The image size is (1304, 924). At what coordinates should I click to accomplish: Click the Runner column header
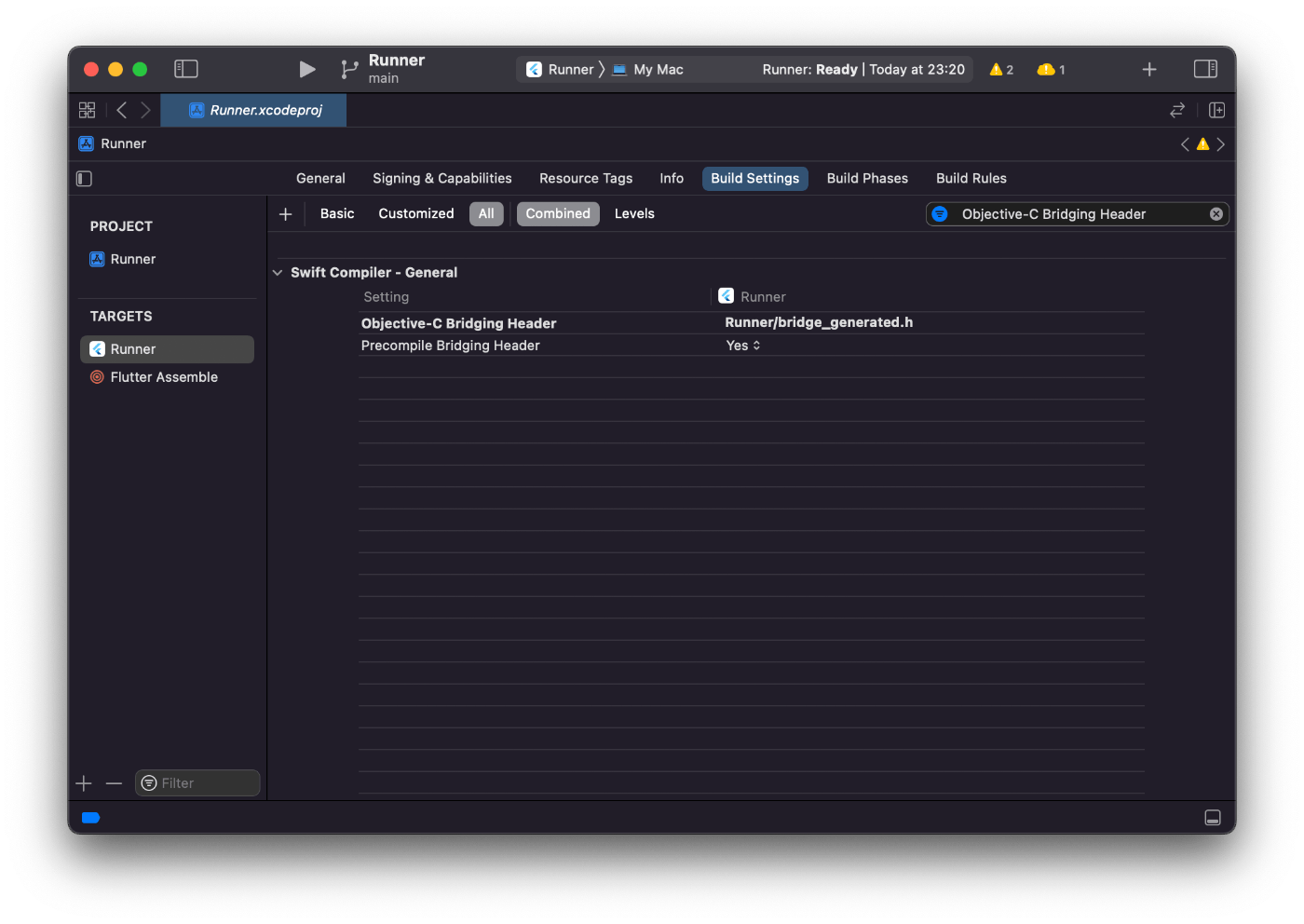(753, 296)
